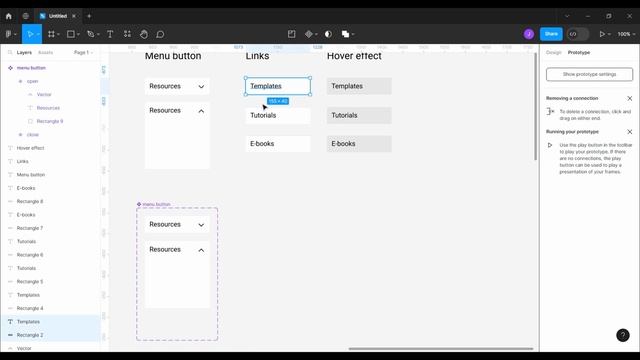640x360 pixels.
Task: Switch to the Assets tab
Action: [x=45, y=53]
